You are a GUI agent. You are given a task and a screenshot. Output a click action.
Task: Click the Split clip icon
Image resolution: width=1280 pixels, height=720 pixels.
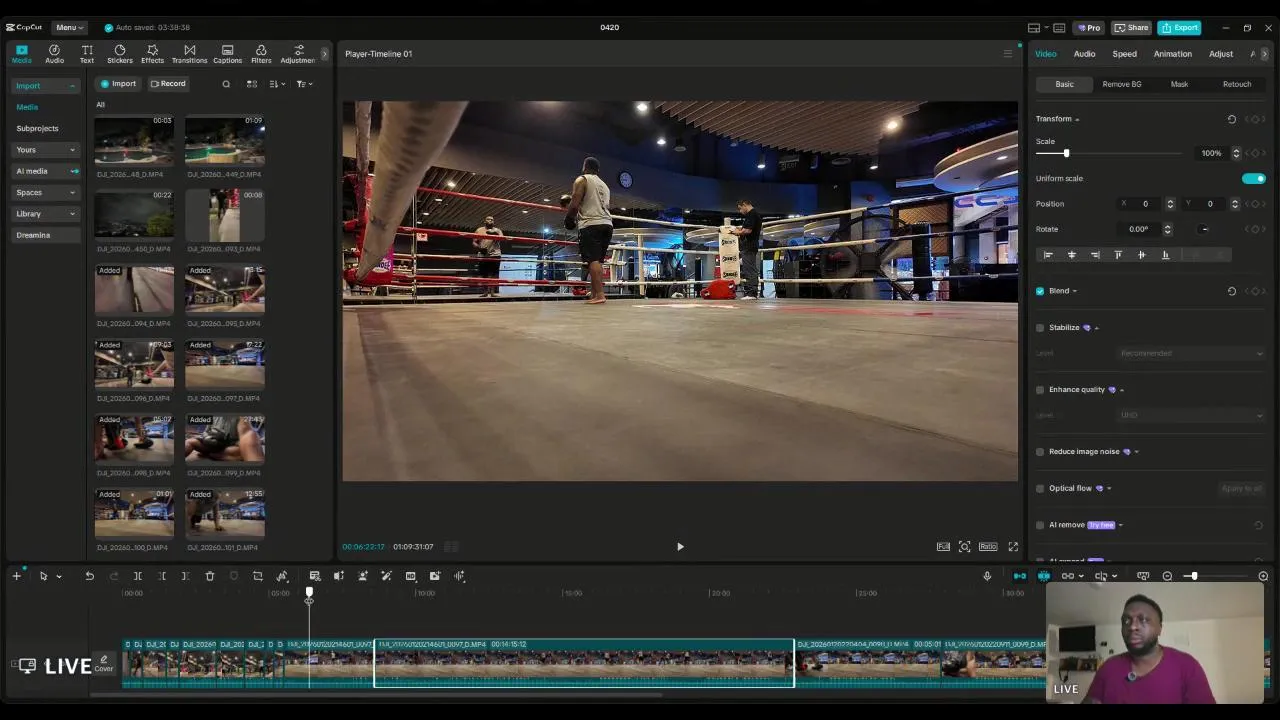coord(138,576)
